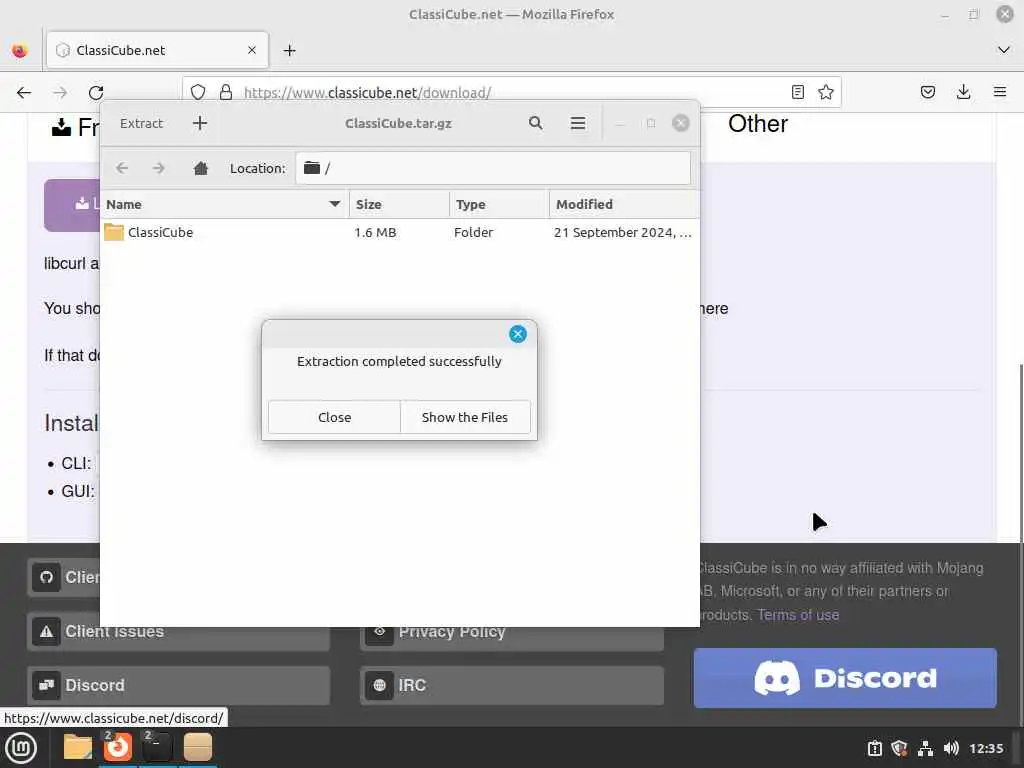Select the ClassiCube folder row

point(400,232)
